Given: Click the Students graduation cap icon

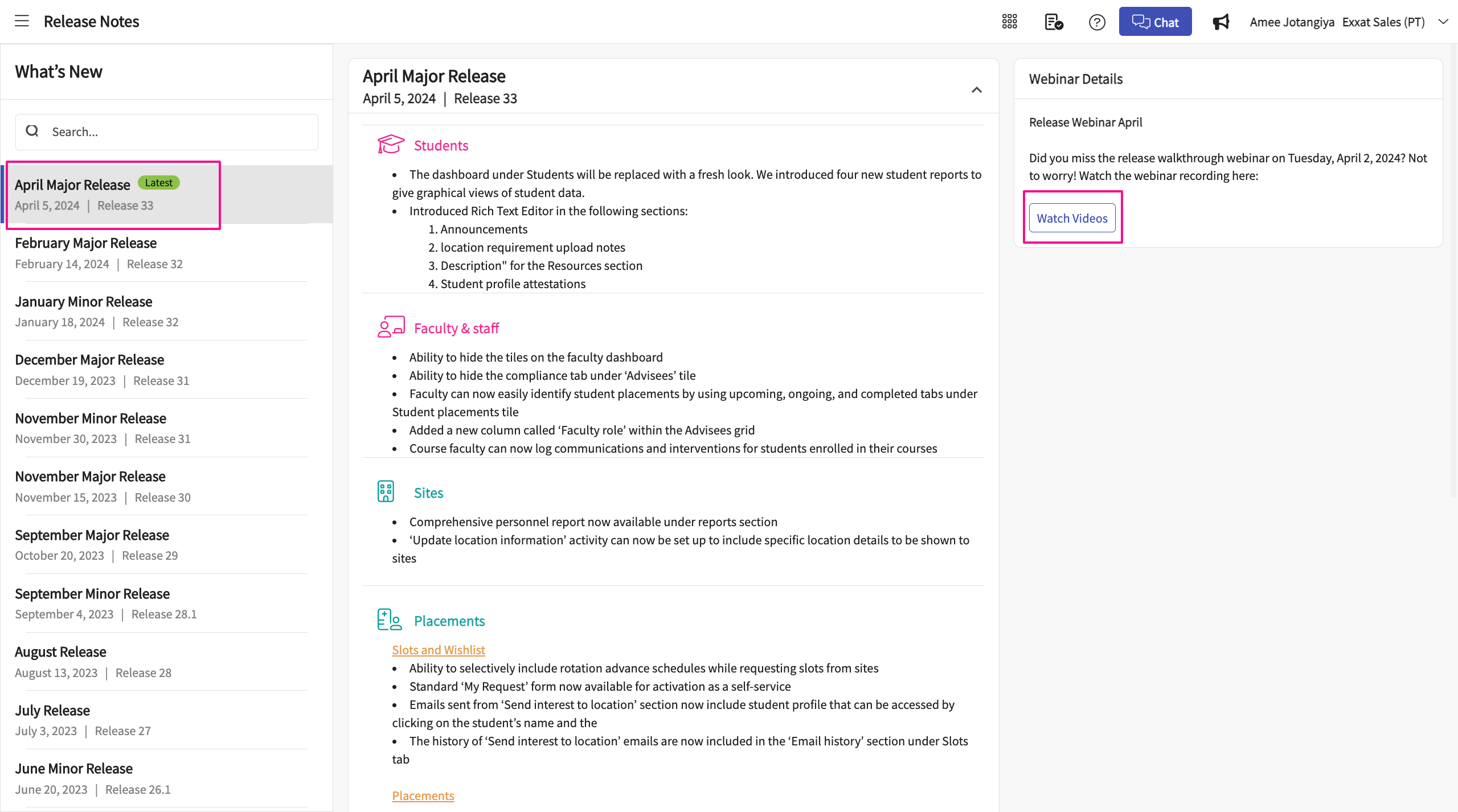Looking at the screenshot, I should coord(391,144).
